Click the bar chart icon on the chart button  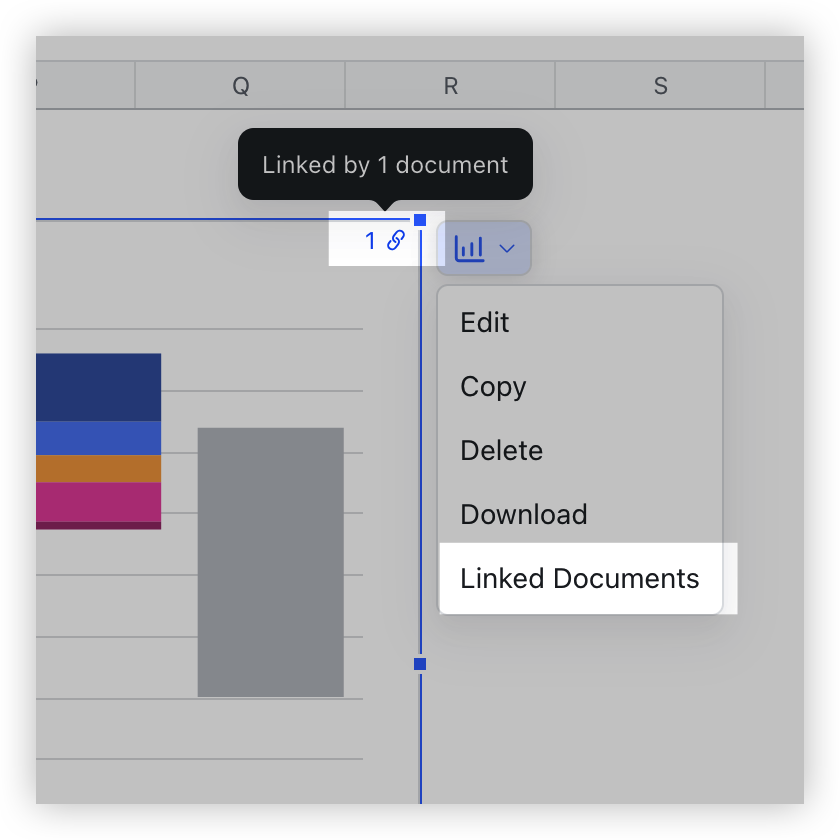coord(471,248)
